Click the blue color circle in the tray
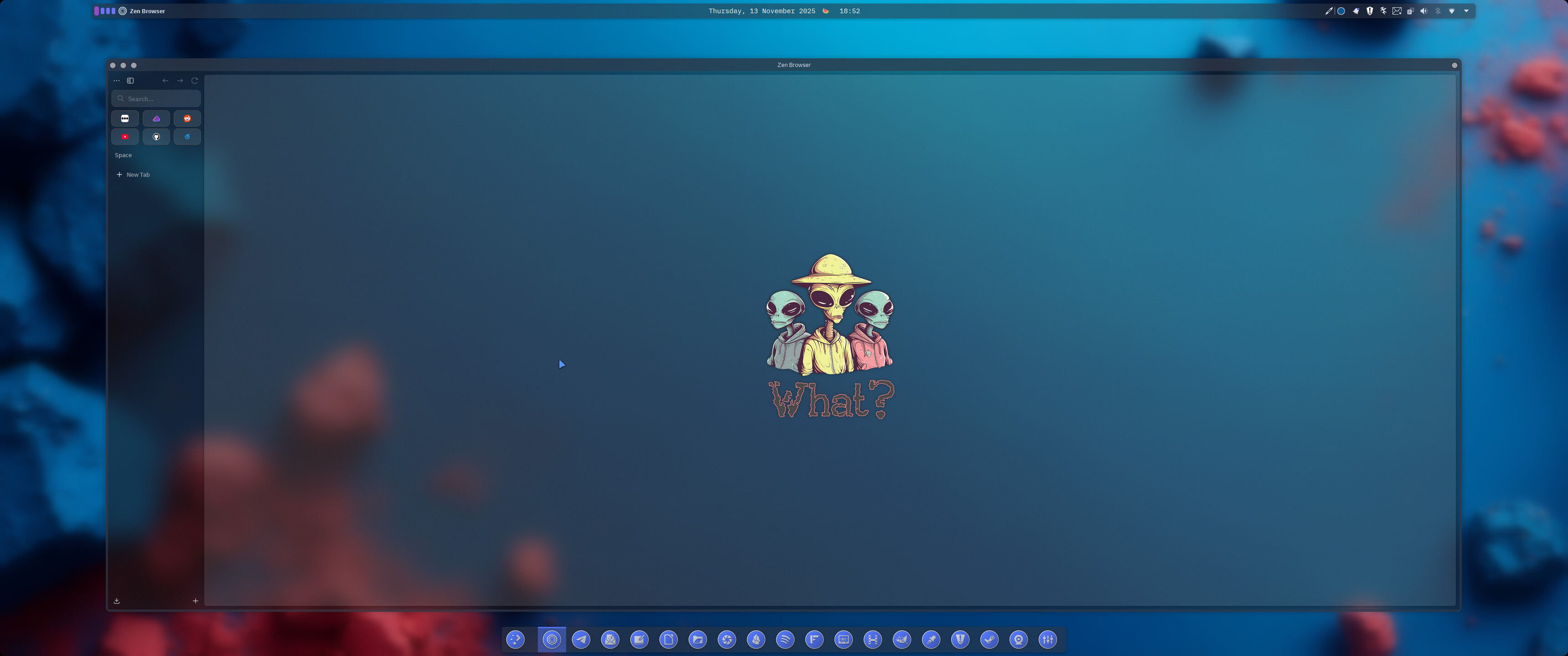 pos(1341,11)
